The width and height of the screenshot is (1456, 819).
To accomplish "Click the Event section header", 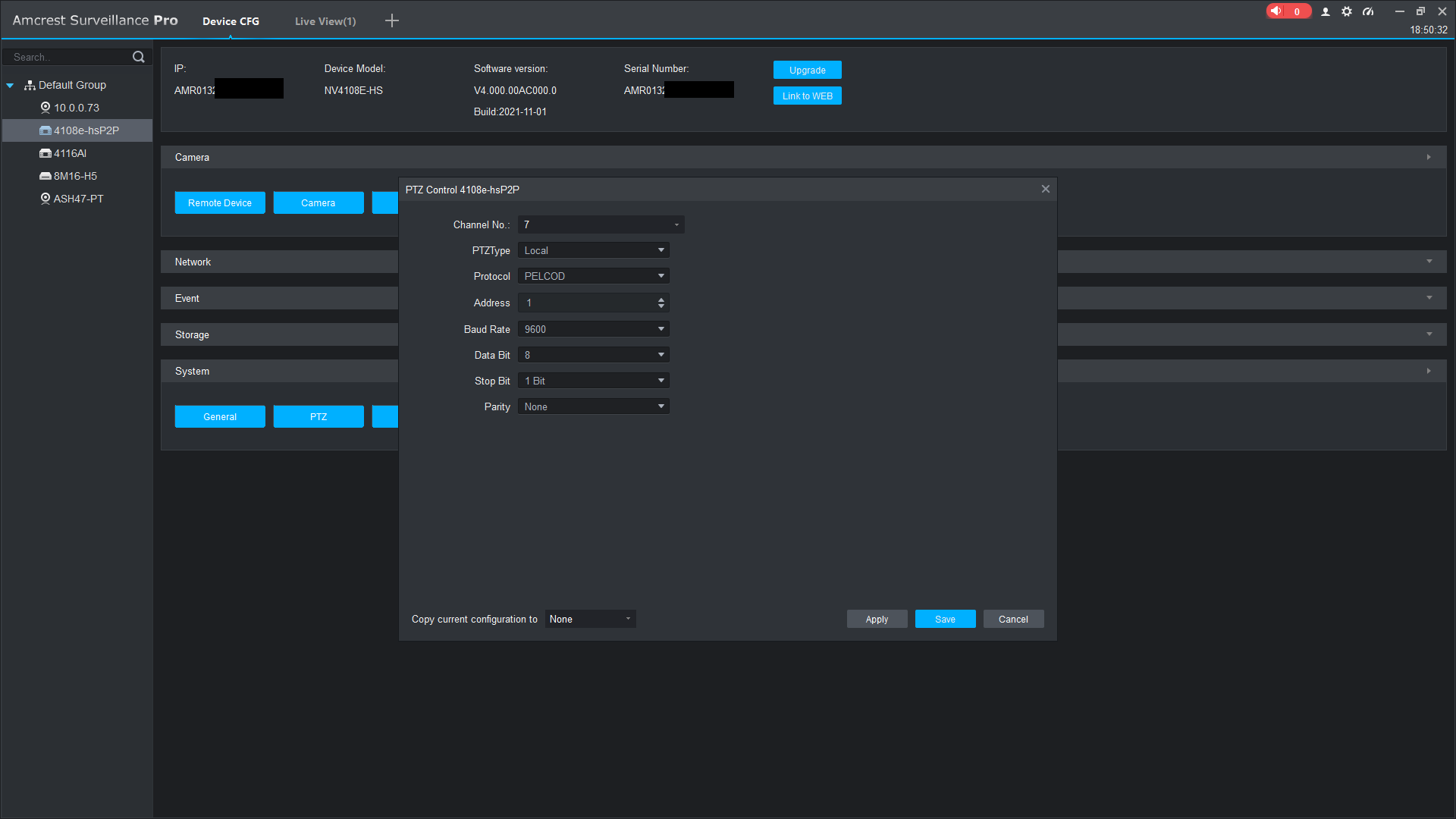I will pyautogui.click(x=187, y=298).
